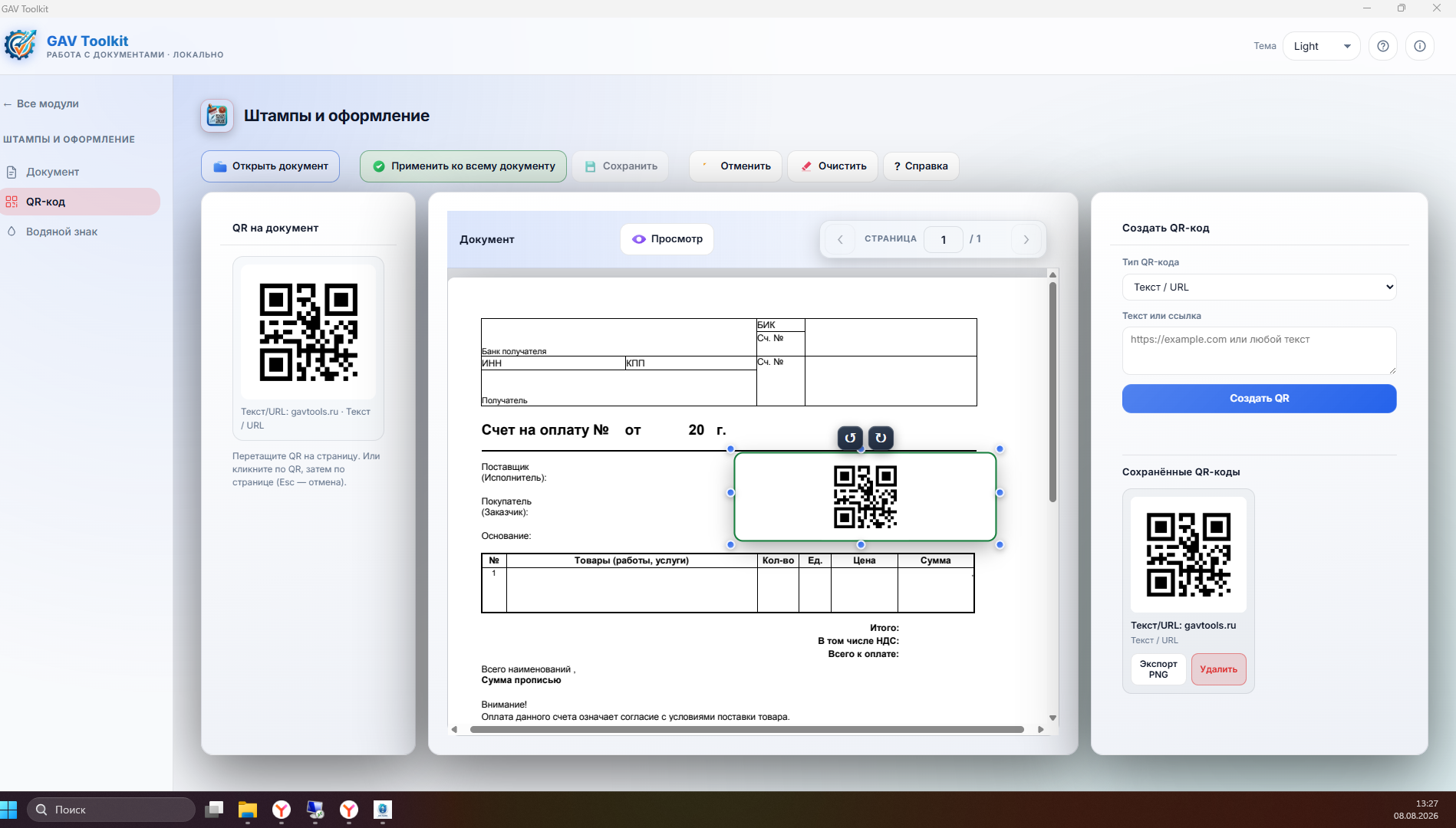The image size is (1456, 828).
Task: Select the QR thumbnail in QR на документ
Action: click(x=308, y=332)
